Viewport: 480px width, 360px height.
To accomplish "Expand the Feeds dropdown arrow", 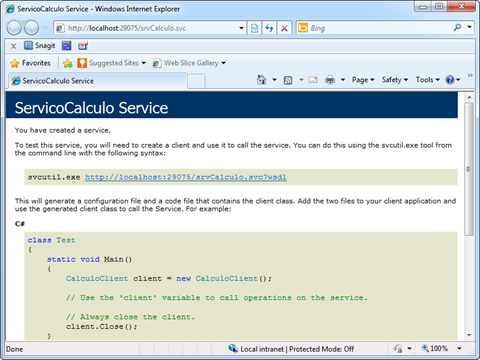I will (x=301, y=80).
